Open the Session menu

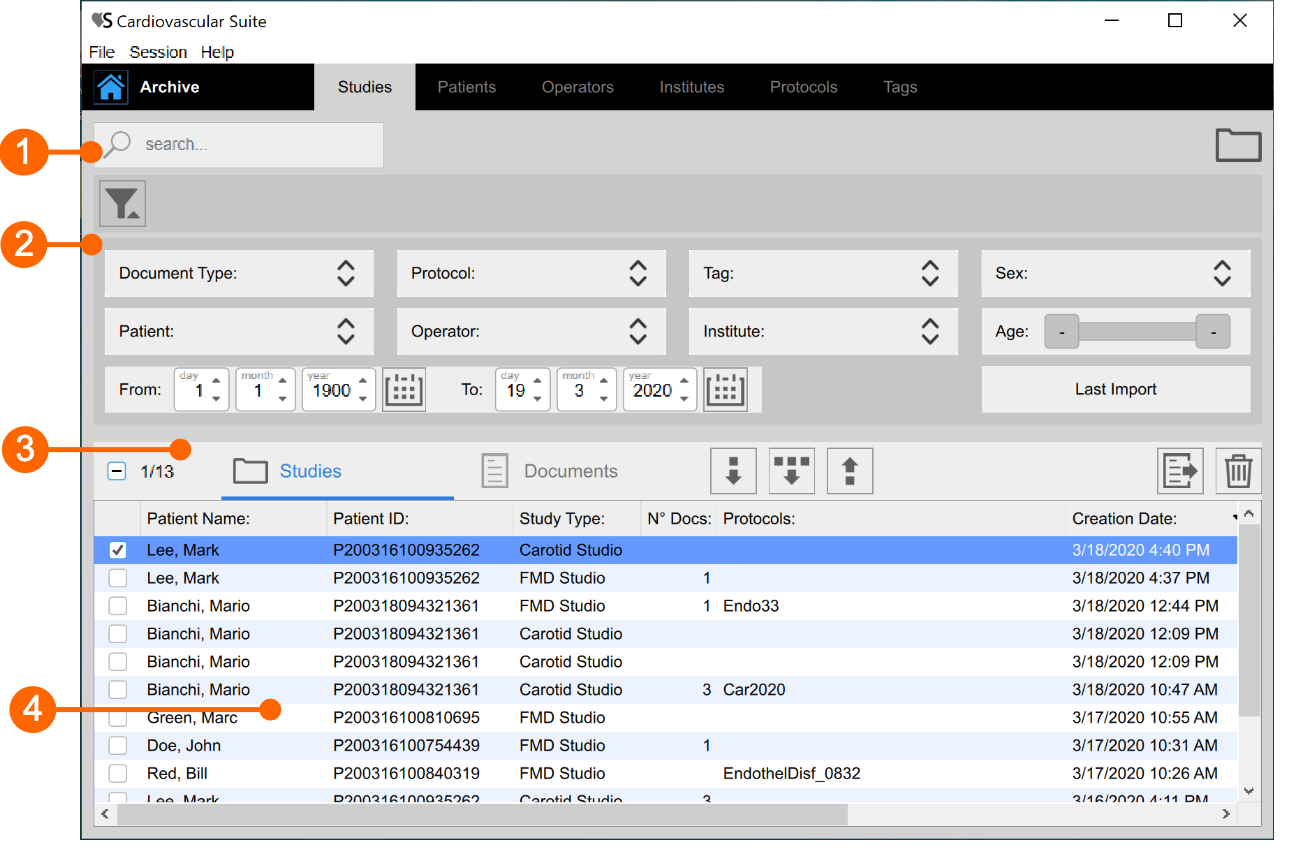click(158, 52)
